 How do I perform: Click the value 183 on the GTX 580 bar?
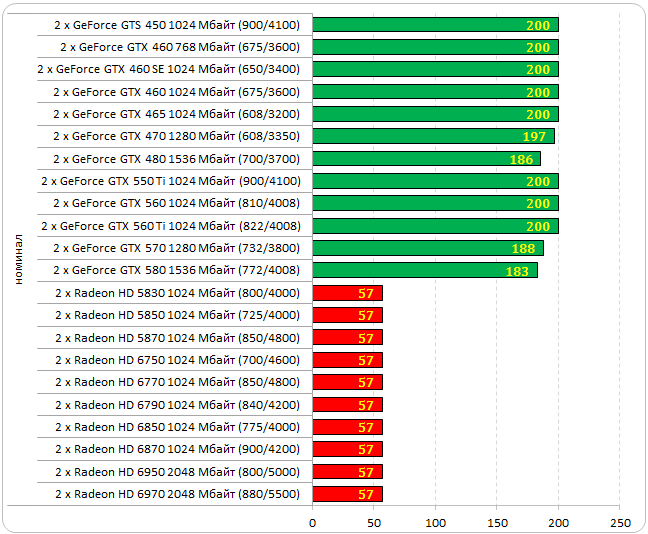click(517, 271)
